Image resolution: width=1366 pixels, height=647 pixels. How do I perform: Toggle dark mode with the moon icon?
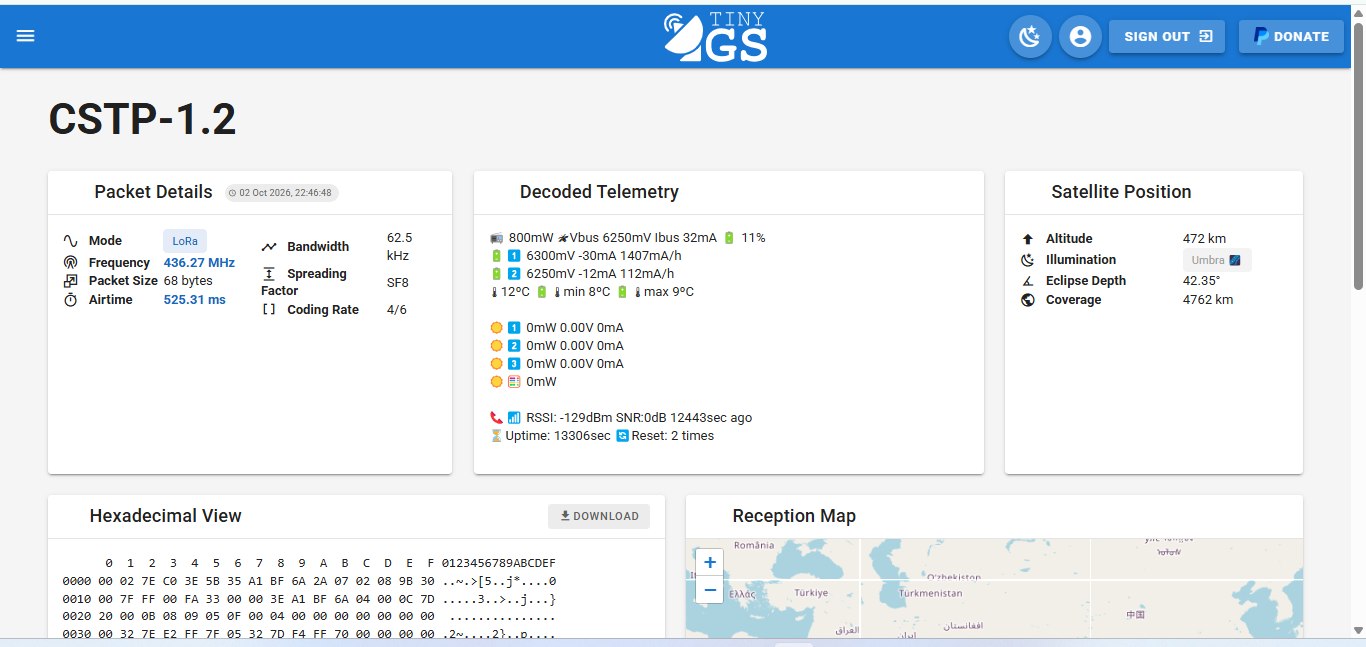pyautogui.click(x=1029, y=37)
